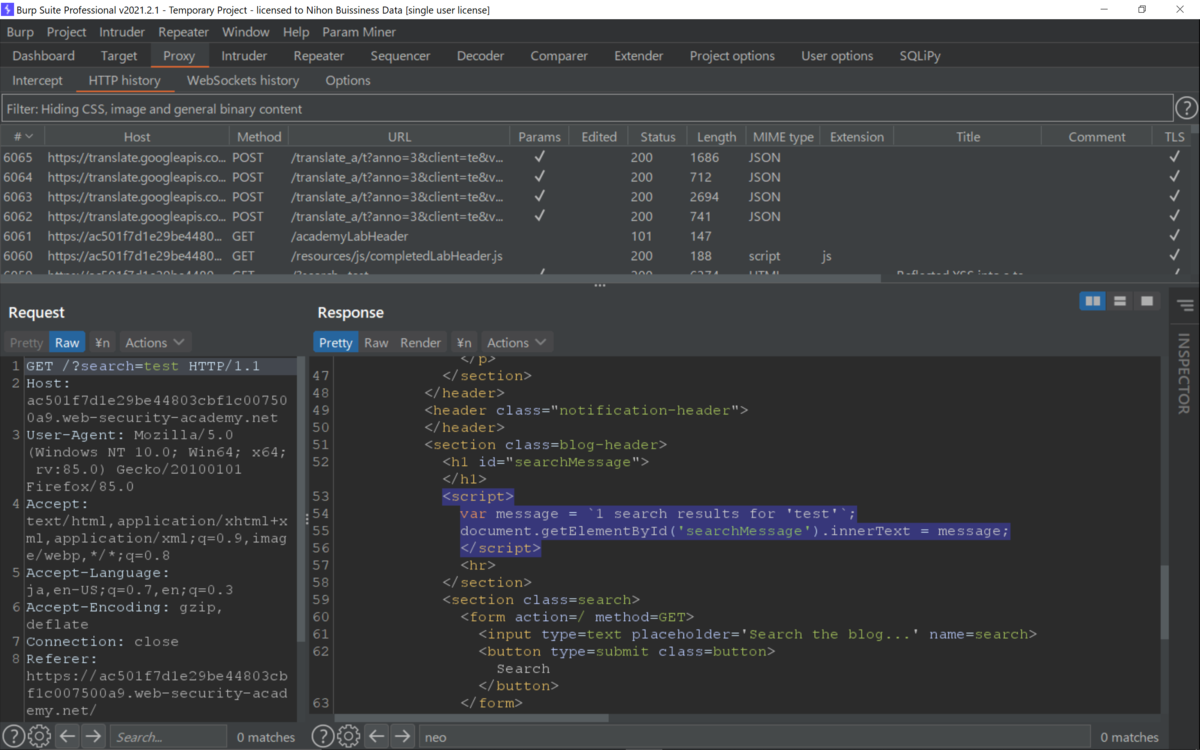
Task: Go to next request search match
Action: point(93,737)
